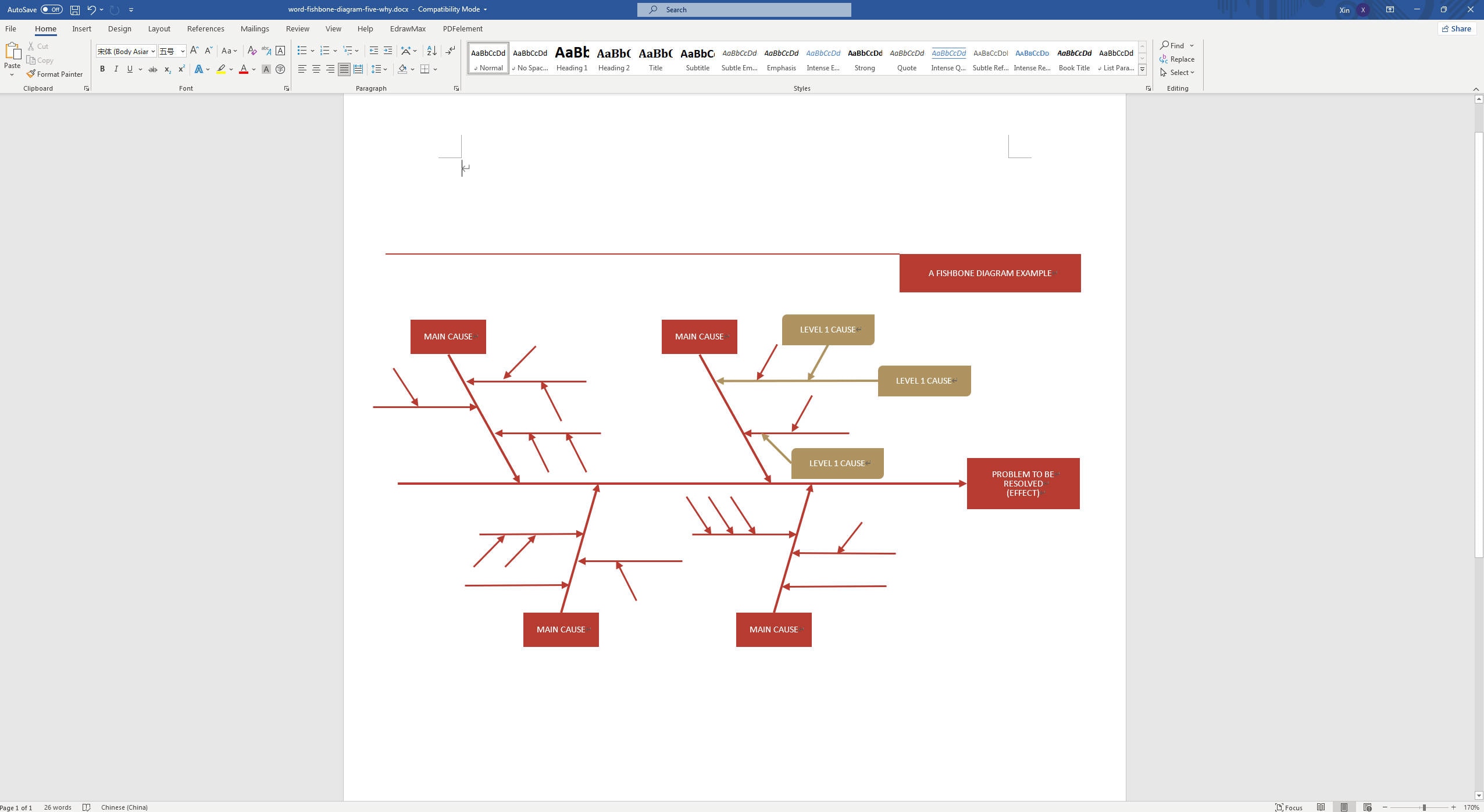Open spelling and grammar check from status bar
The width and height of the screenshot is (1484, 812).
click(86, 807)
